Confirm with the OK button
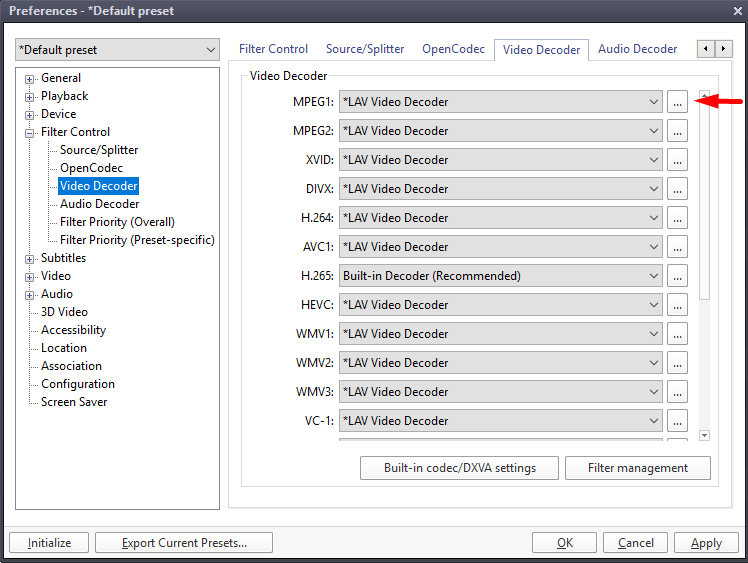Viewport: 748px width, 563px height. click(564, 543)
